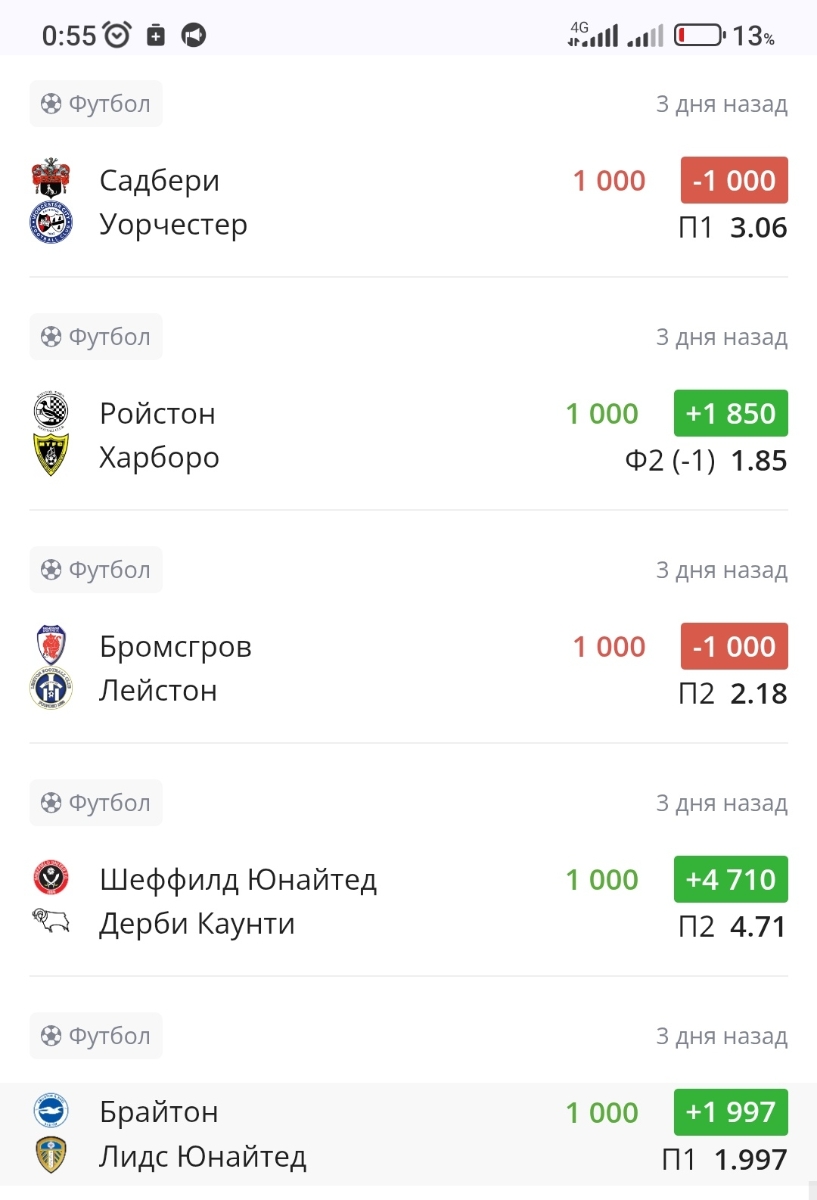Tap the green +1 997 winnings badge
This screenshot has height=1200, width=817.
(x=730, y=1112)
